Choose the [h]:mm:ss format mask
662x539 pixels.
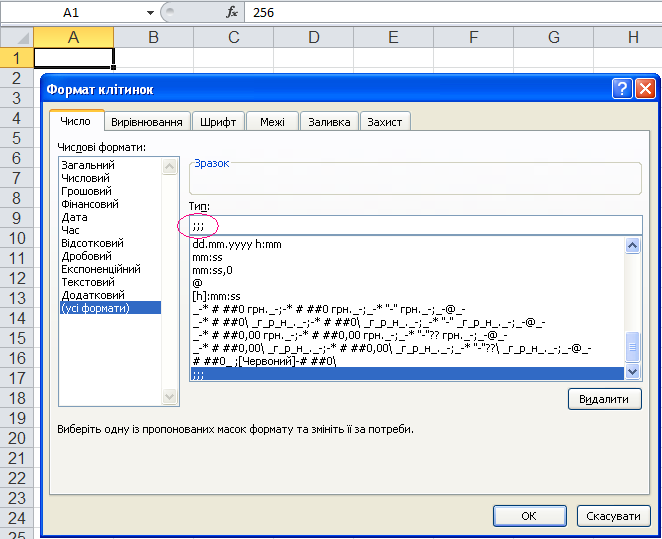click(x=216, y=296)
